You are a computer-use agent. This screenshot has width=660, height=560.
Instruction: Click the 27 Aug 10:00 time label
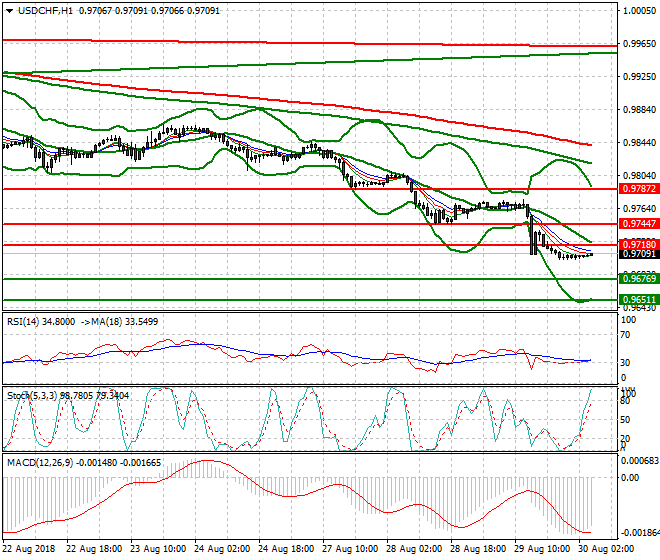tap(350, 549)
